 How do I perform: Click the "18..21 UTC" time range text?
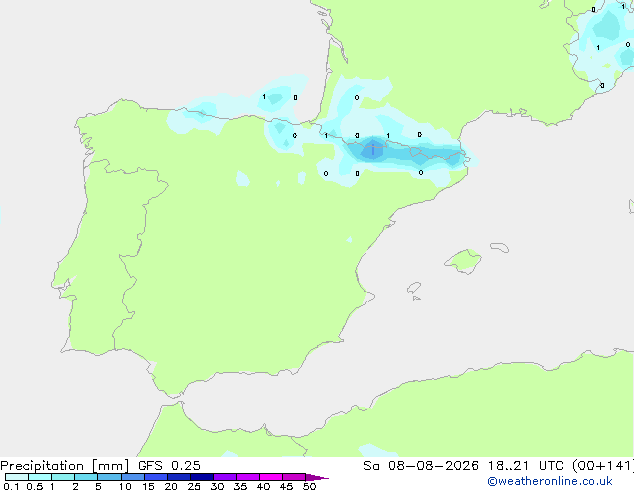pyautogui.click(x=526, y=466)
